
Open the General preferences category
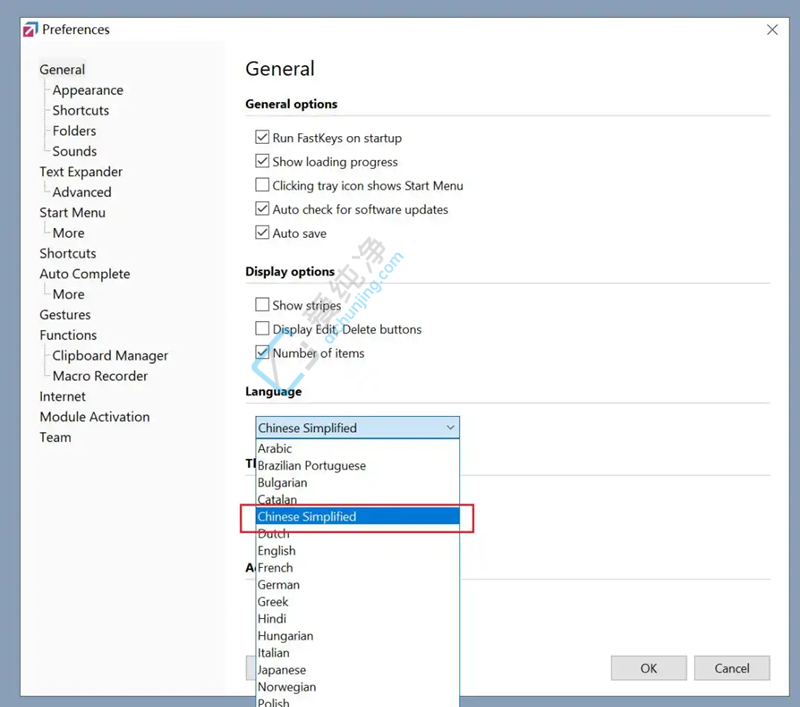pos(62,69)
